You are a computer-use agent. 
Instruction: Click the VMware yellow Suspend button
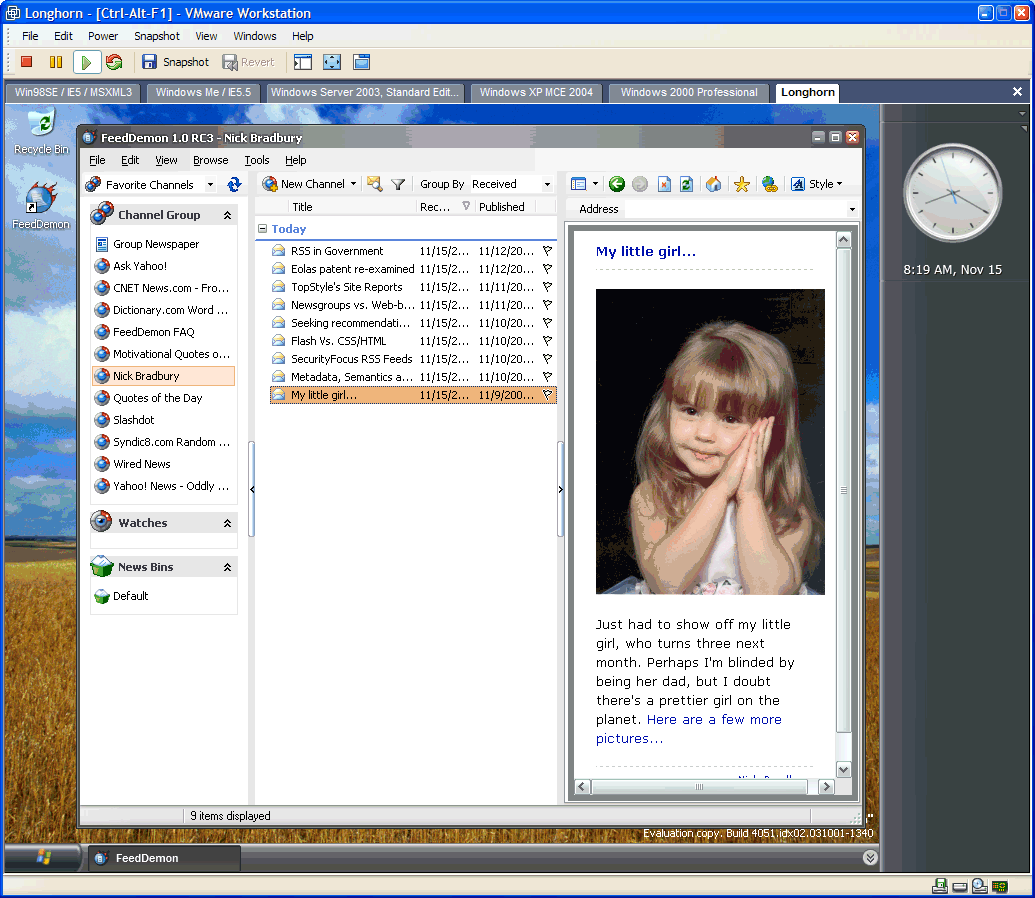pyautogui.click(x=56, y=62)
